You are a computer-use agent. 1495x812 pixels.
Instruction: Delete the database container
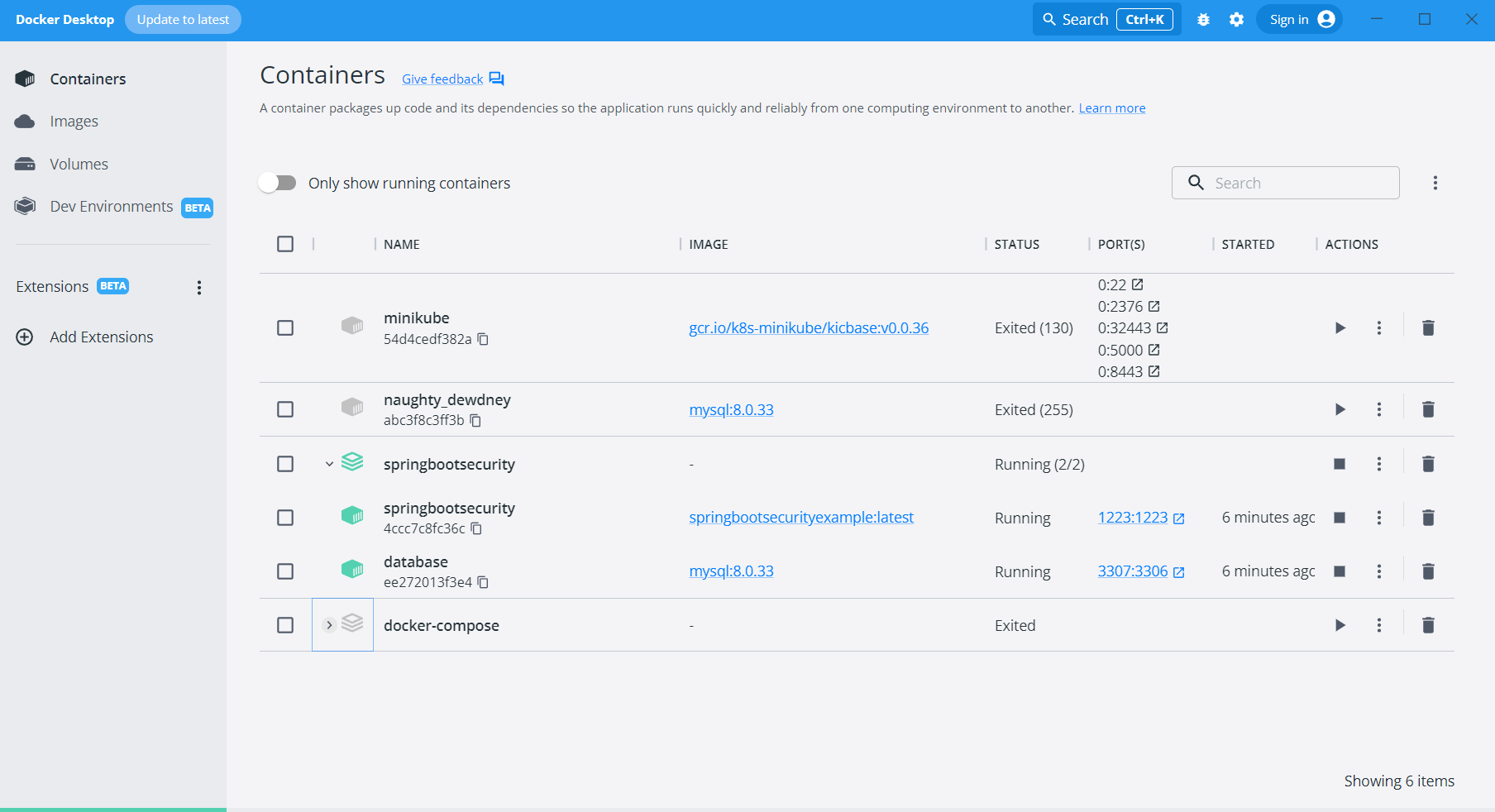point(1428,571)
